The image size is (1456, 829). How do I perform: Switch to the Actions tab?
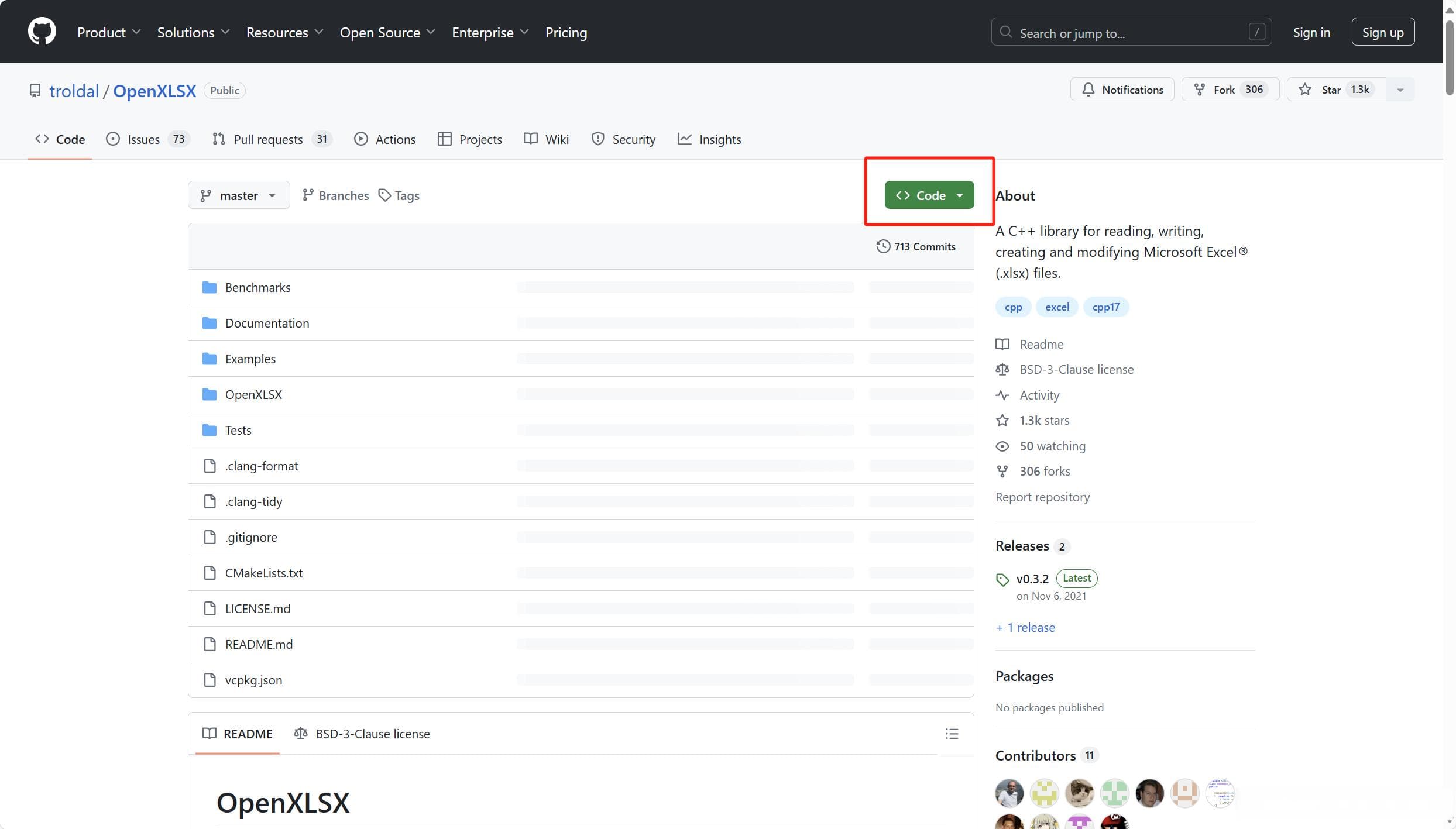[x=384, y=139]
